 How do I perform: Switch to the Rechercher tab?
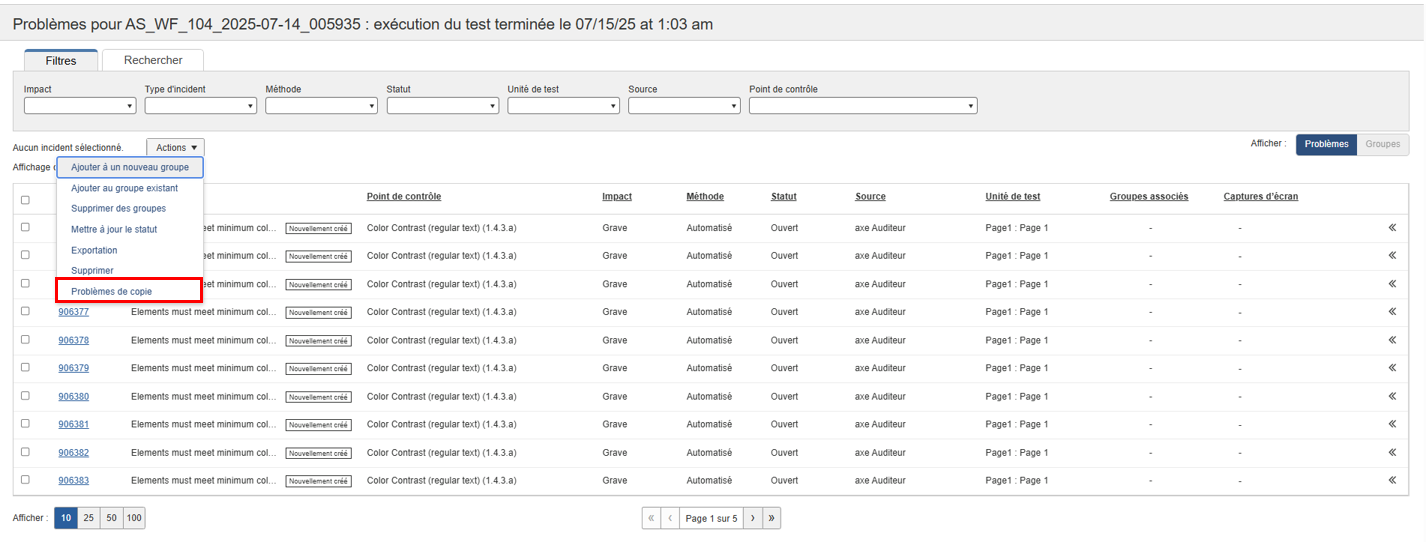coord(153,60)
